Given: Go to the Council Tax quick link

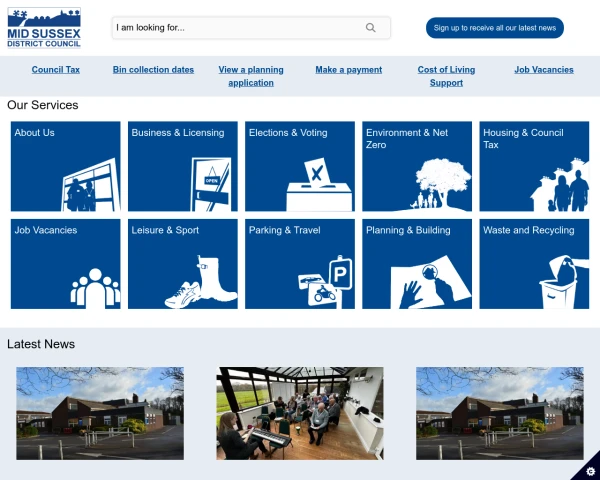Looking at the screenshot, I should coord(56,70).
